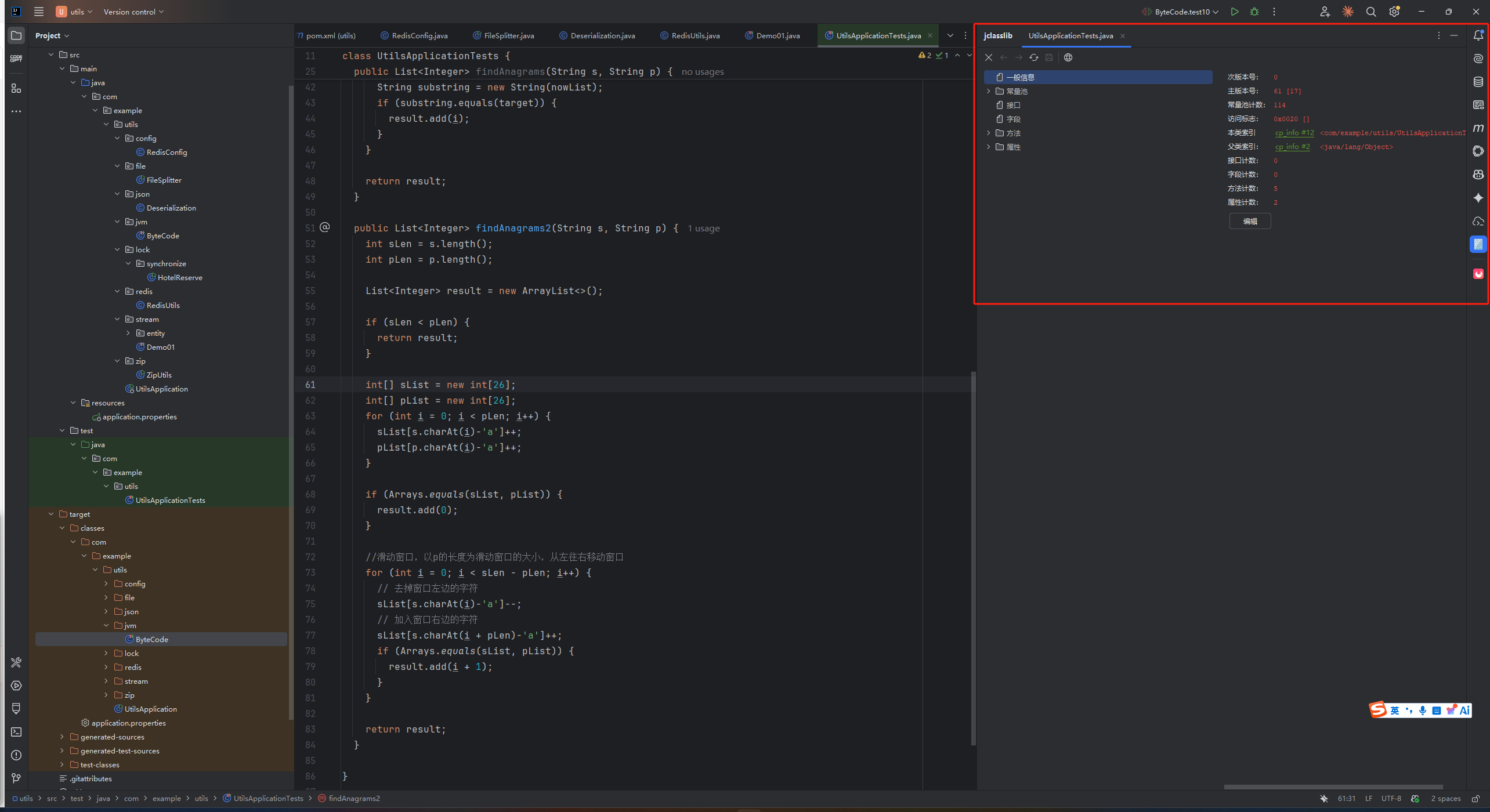
Task: Switch to the pom.xml (utils) tab
Action: pyautogui.click(x=327, y=35)
